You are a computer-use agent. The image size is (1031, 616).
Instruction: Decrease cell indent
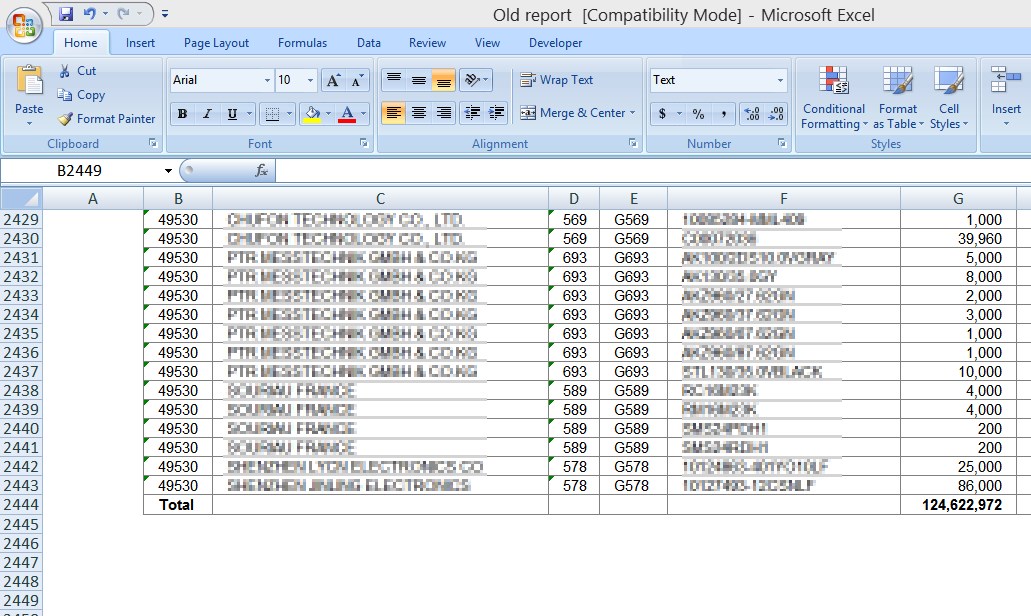(472, 113)
